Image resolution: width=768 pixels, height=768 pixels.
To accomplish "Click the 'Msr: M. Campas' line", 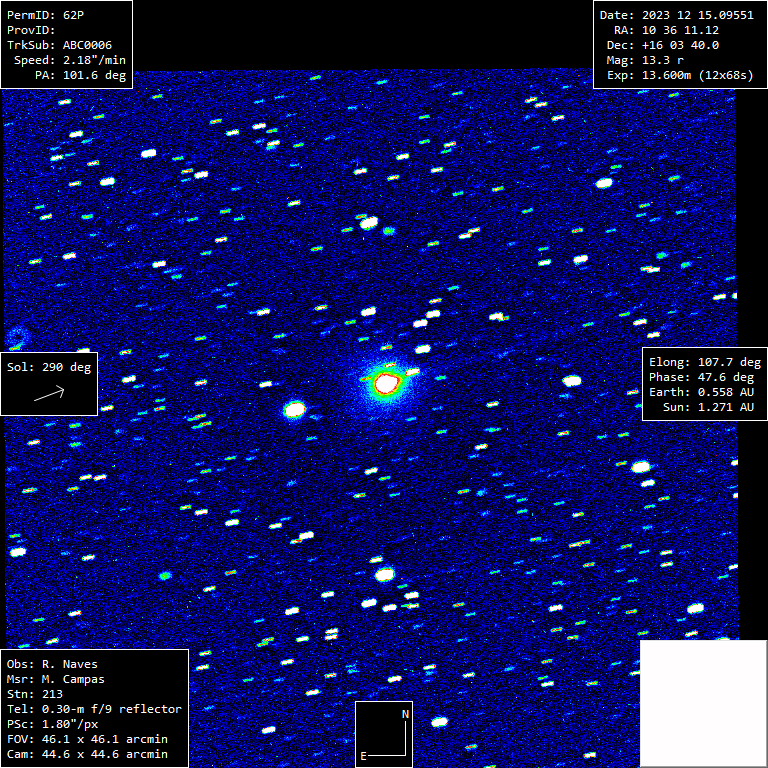I will (56, 679).
